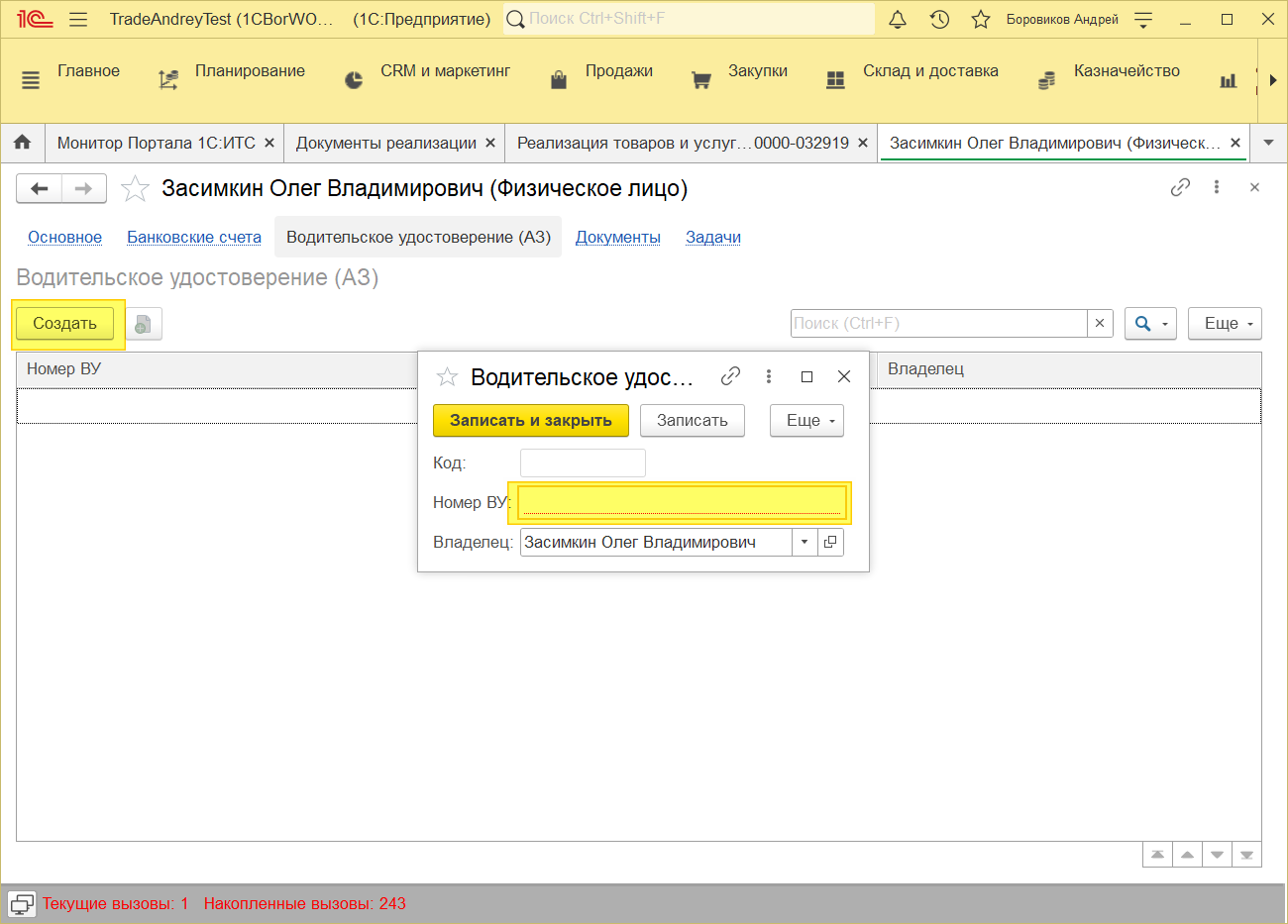1288x924 pixels.
Task: Open the history clock icon
Action: (x=939, y=19)
